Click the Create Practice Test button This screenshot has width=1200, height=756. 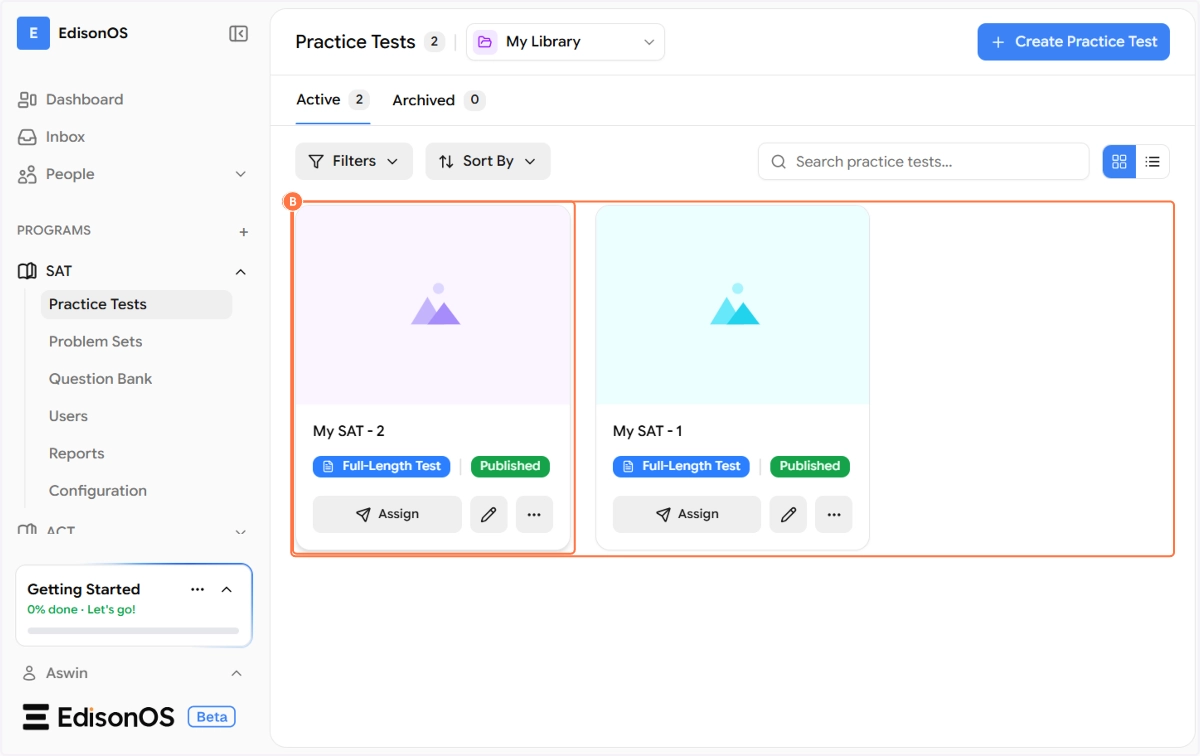click(x=1073, y=42)
